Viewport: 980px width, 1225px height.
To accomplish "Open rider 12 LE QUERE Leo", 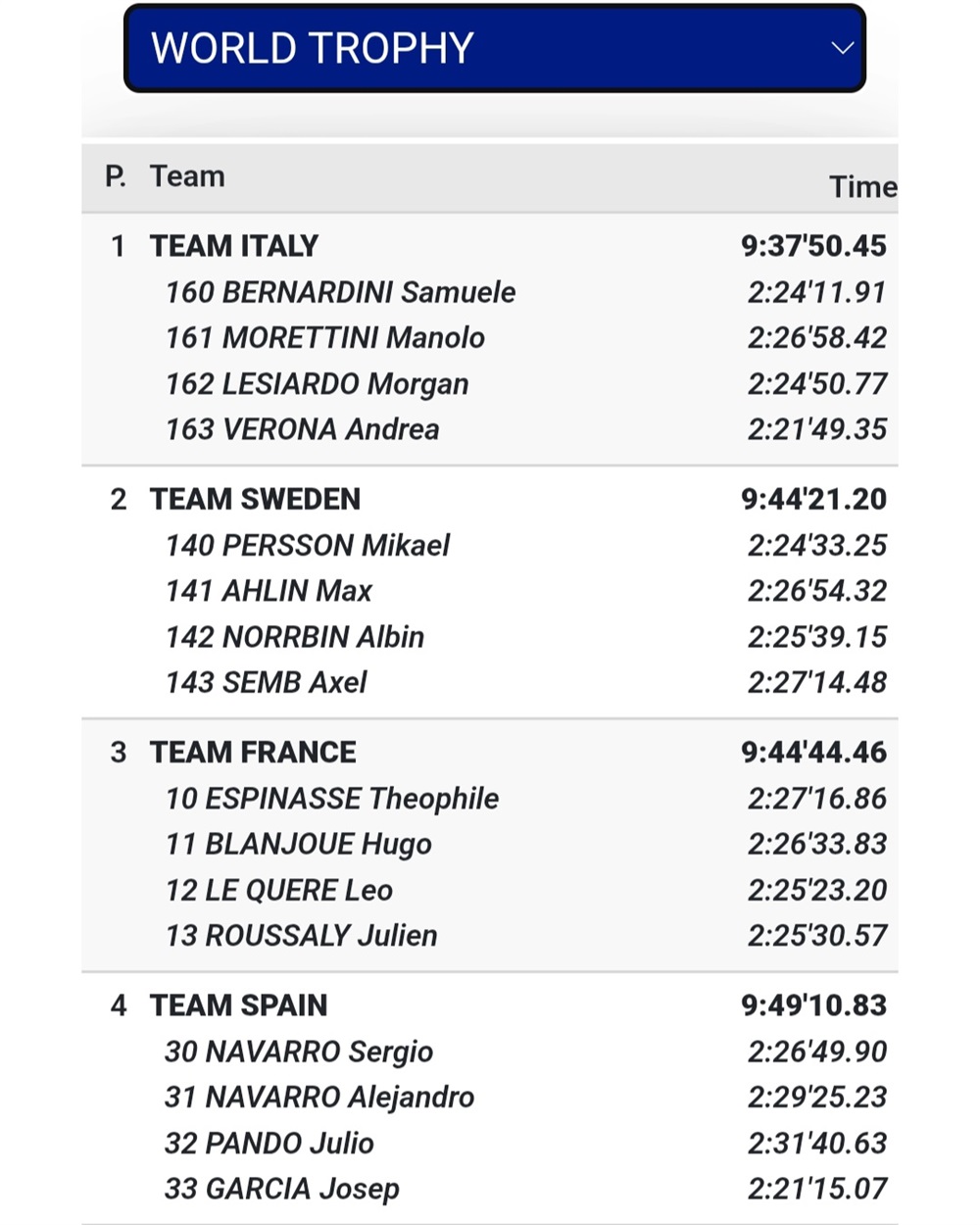I will click(279, 890).
